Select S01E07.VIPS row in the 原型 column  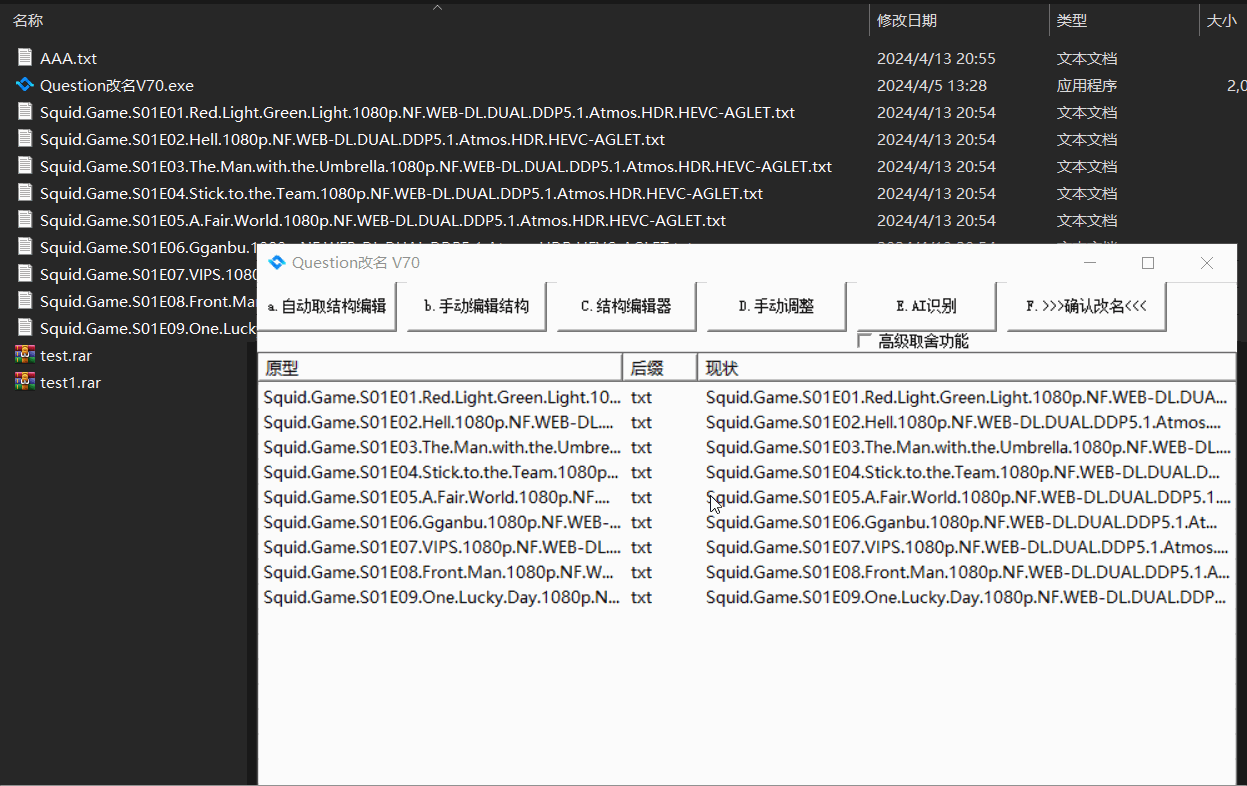tap(442, 547)
